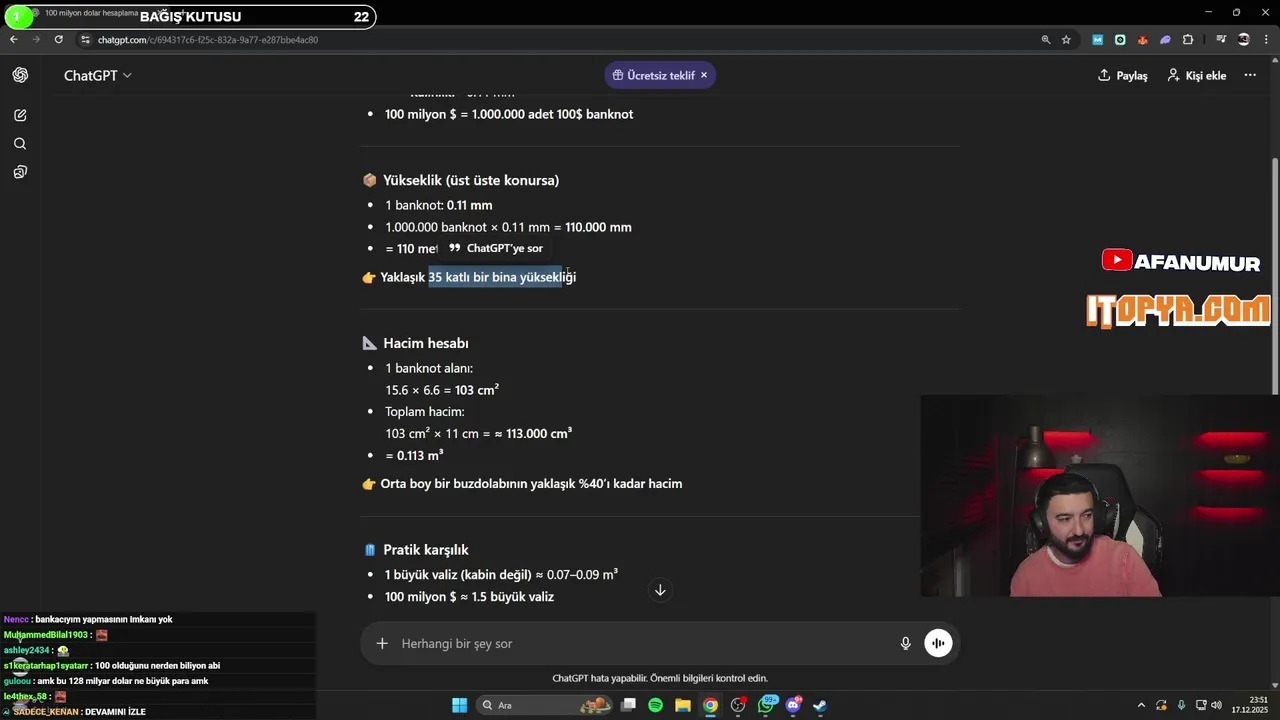The width and height of the screenshot is (1280, 720).
Task: Open the site info icon beside the URL
Action: (86, 40)
